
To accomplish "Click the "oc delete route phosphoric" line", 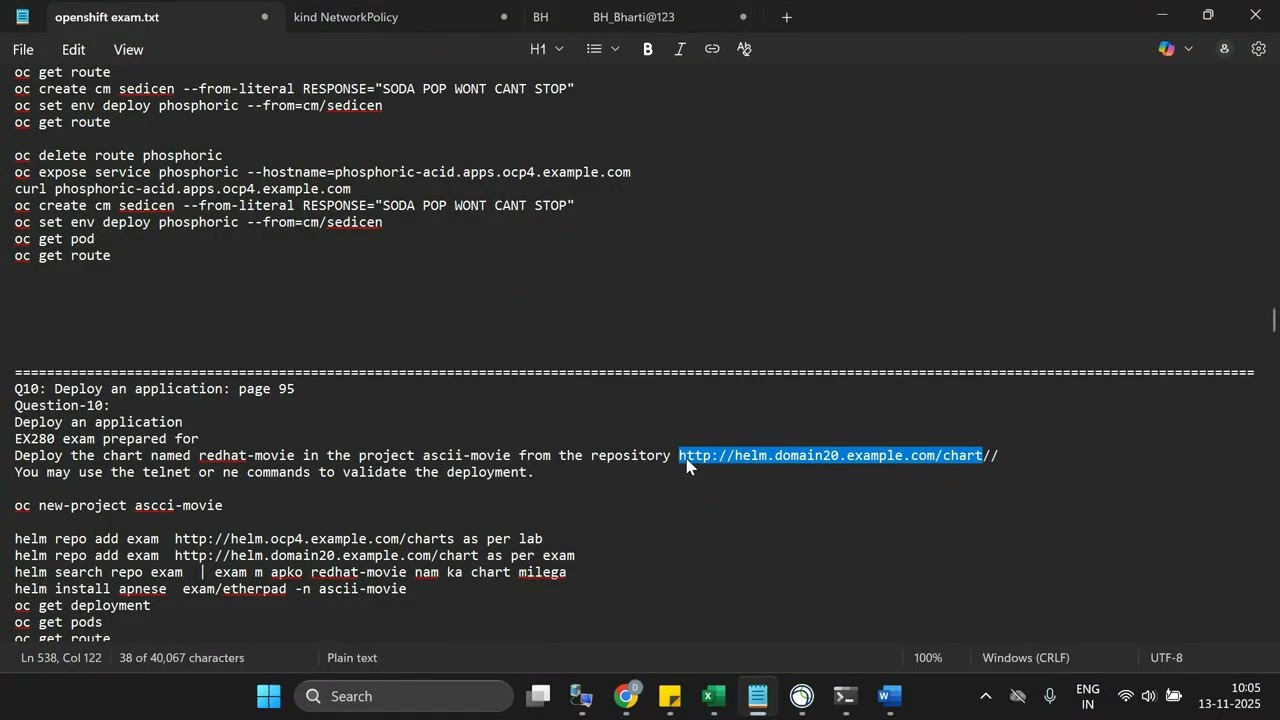I will 118,156.
